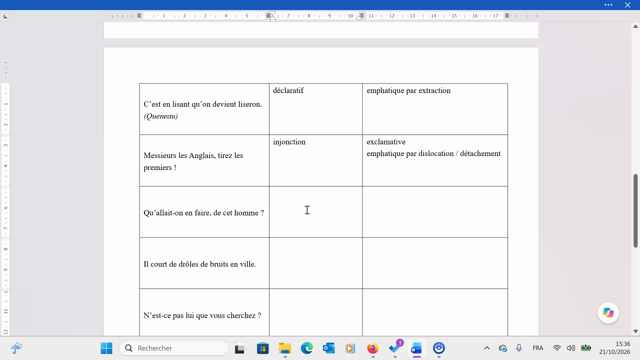Click 'N'est-ce pas lui que vous cherchez ?'
Image resolution: width=640 pixels, height=360 pixels.
202,316
